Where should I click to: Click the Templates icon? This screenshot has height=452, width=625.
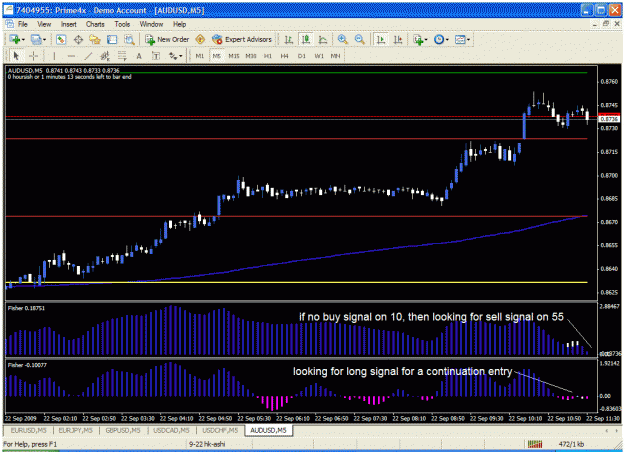point(460,39)
